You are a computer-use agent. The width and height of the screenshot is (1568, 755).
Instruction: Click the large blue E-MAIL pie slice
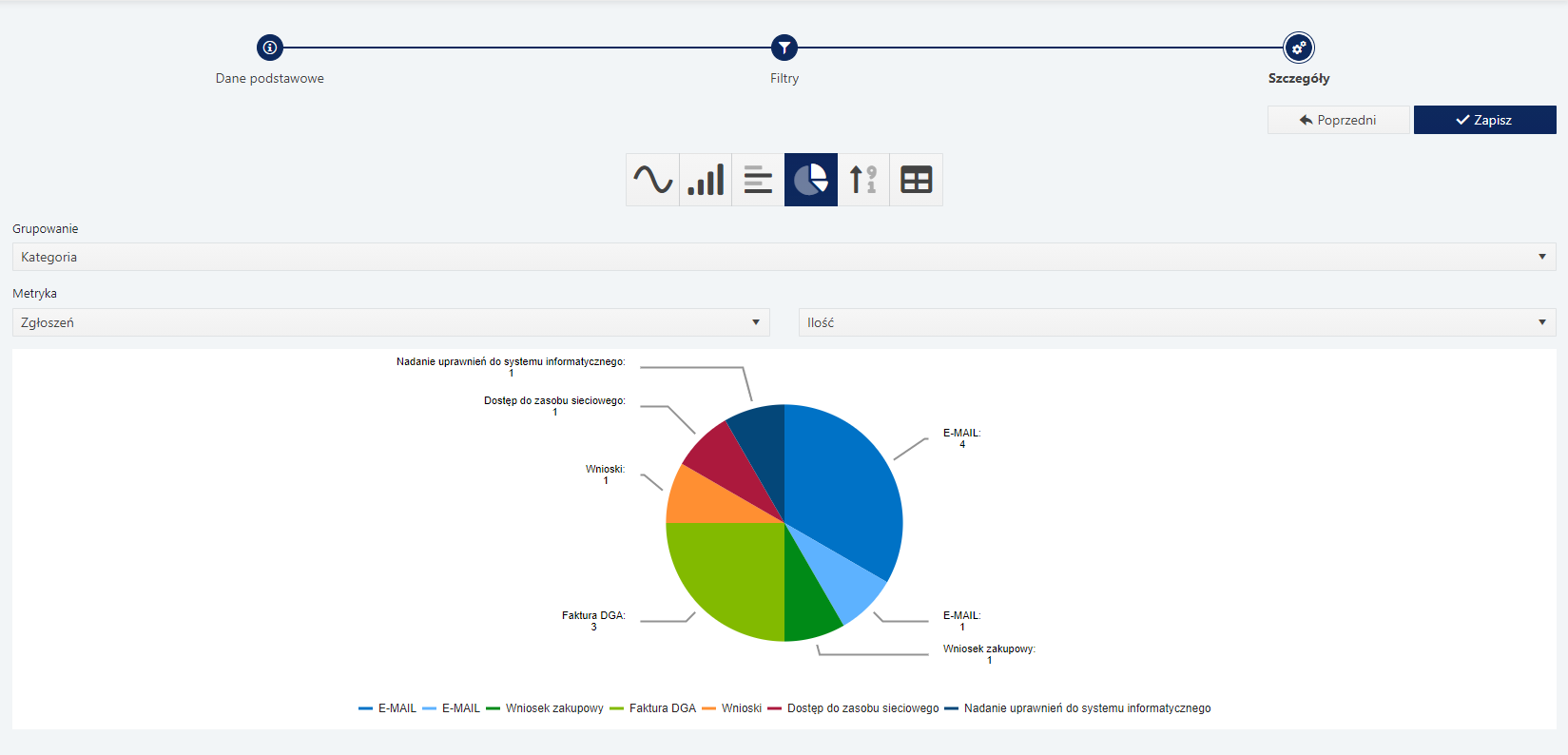pos(842,485)
